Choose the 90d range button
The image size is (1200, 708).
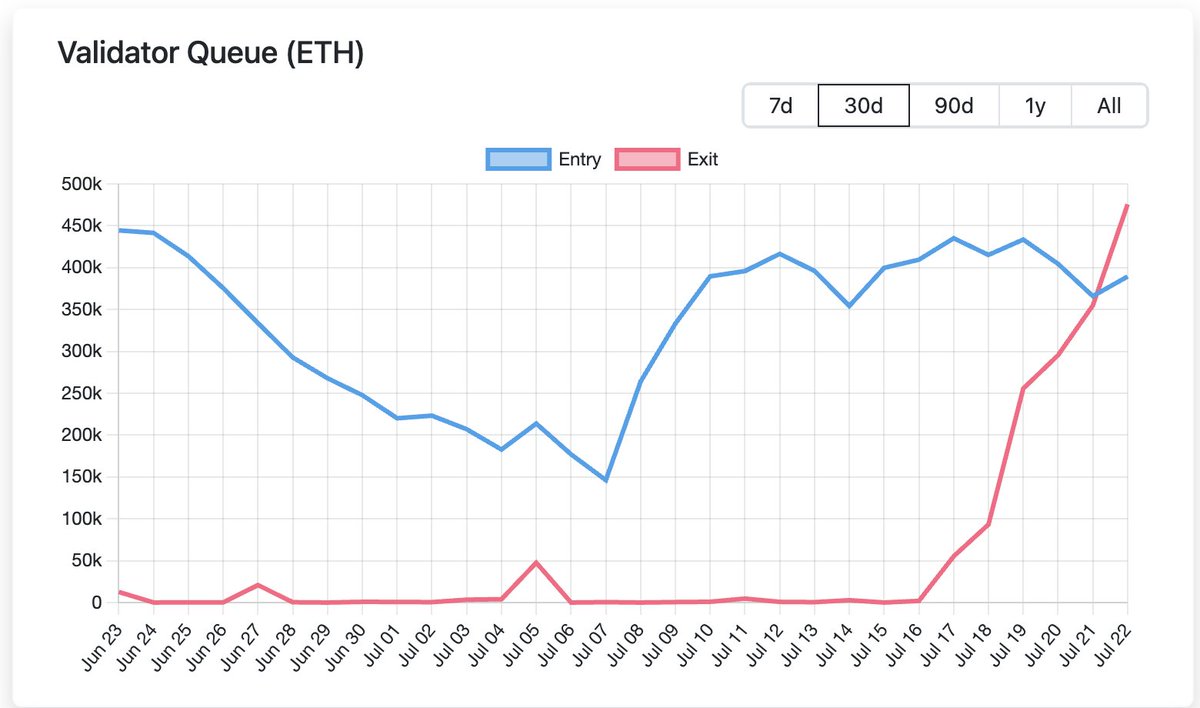point(954,105)
